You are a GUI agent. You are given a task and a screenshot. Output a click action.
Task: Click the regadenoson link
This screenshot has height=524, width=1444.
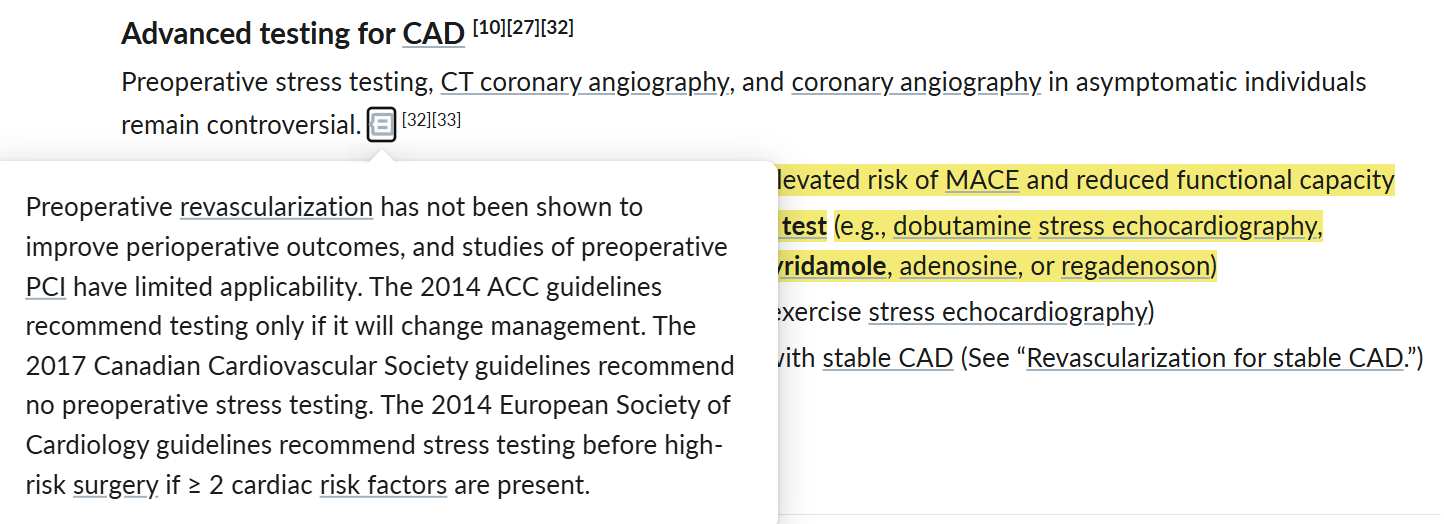[1138, 267]
